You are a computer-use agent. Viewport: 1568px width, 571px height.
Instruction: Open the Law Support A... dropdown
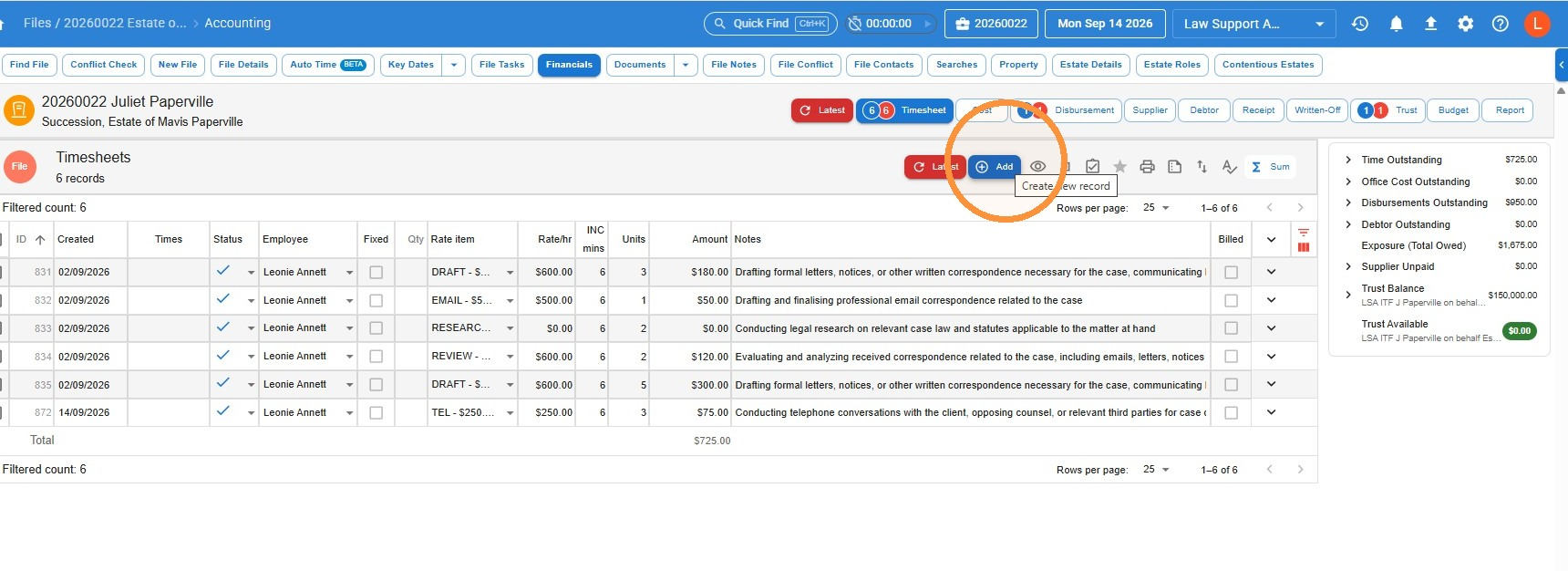coord(1253,24)
